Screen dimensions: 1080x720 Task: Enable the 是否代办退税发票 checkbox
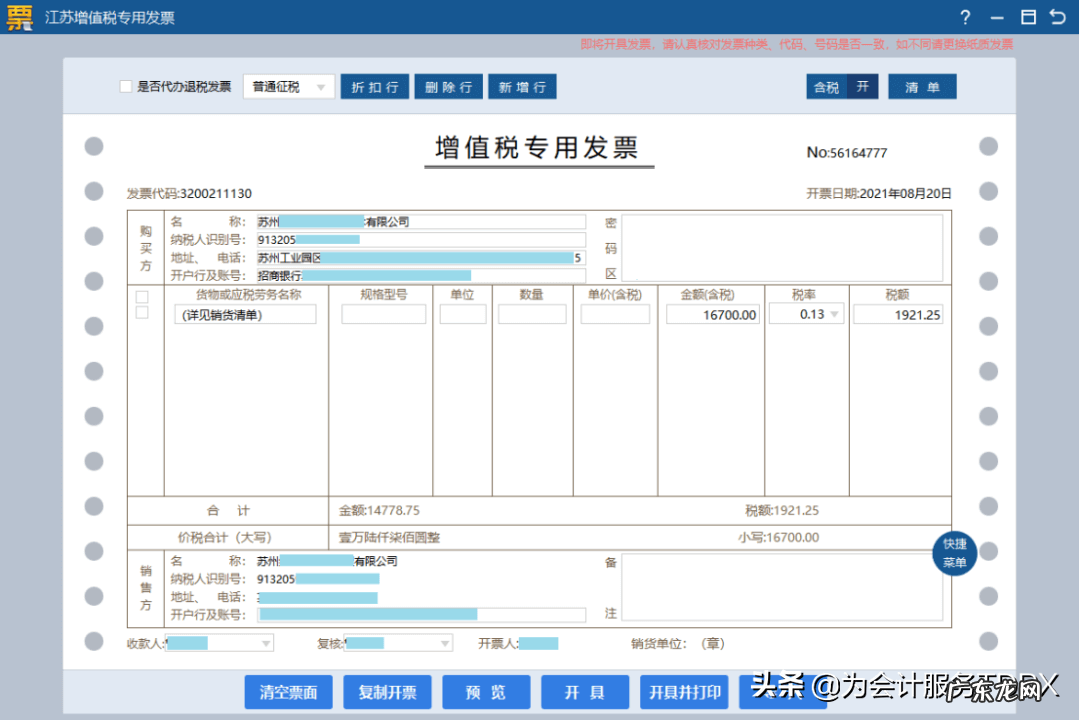click(x=126, y=86)
